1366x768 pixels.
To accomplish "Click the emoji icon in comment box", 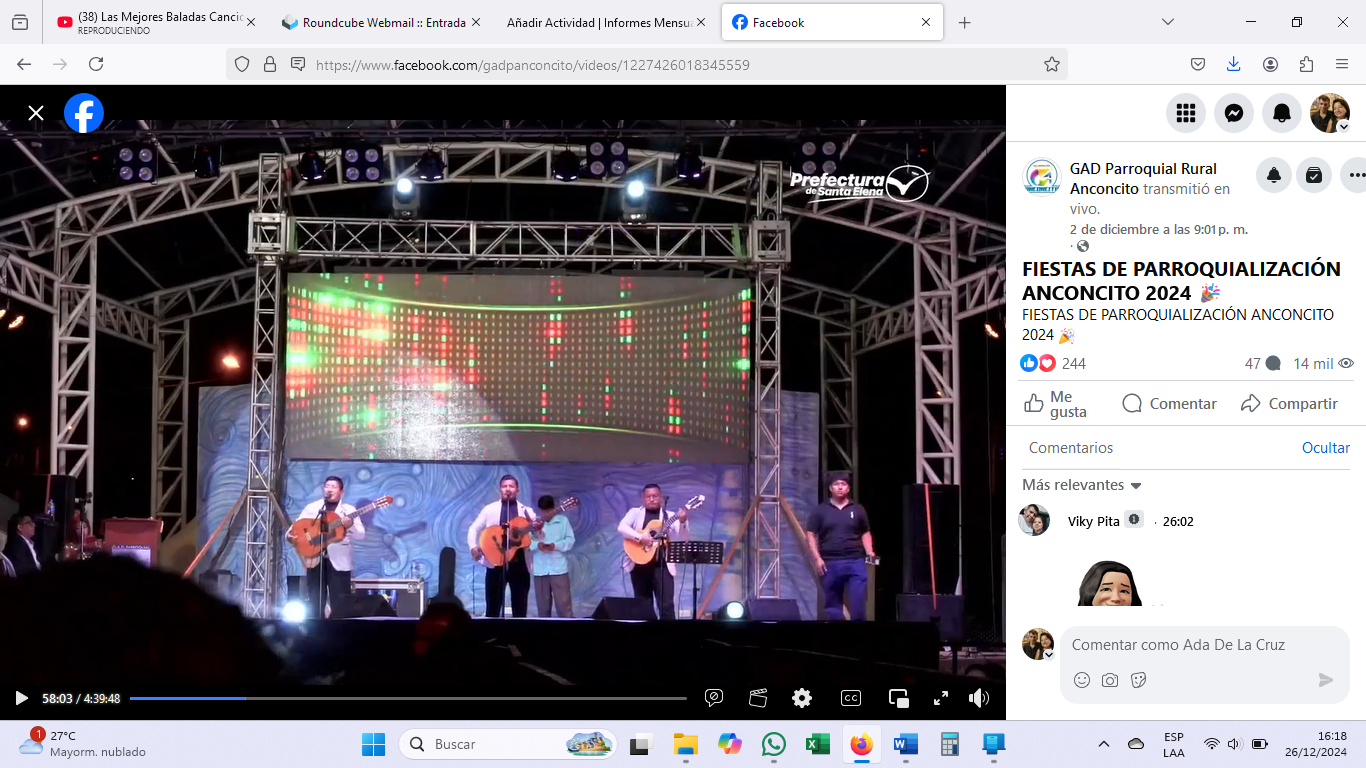I will [1082, 680].
